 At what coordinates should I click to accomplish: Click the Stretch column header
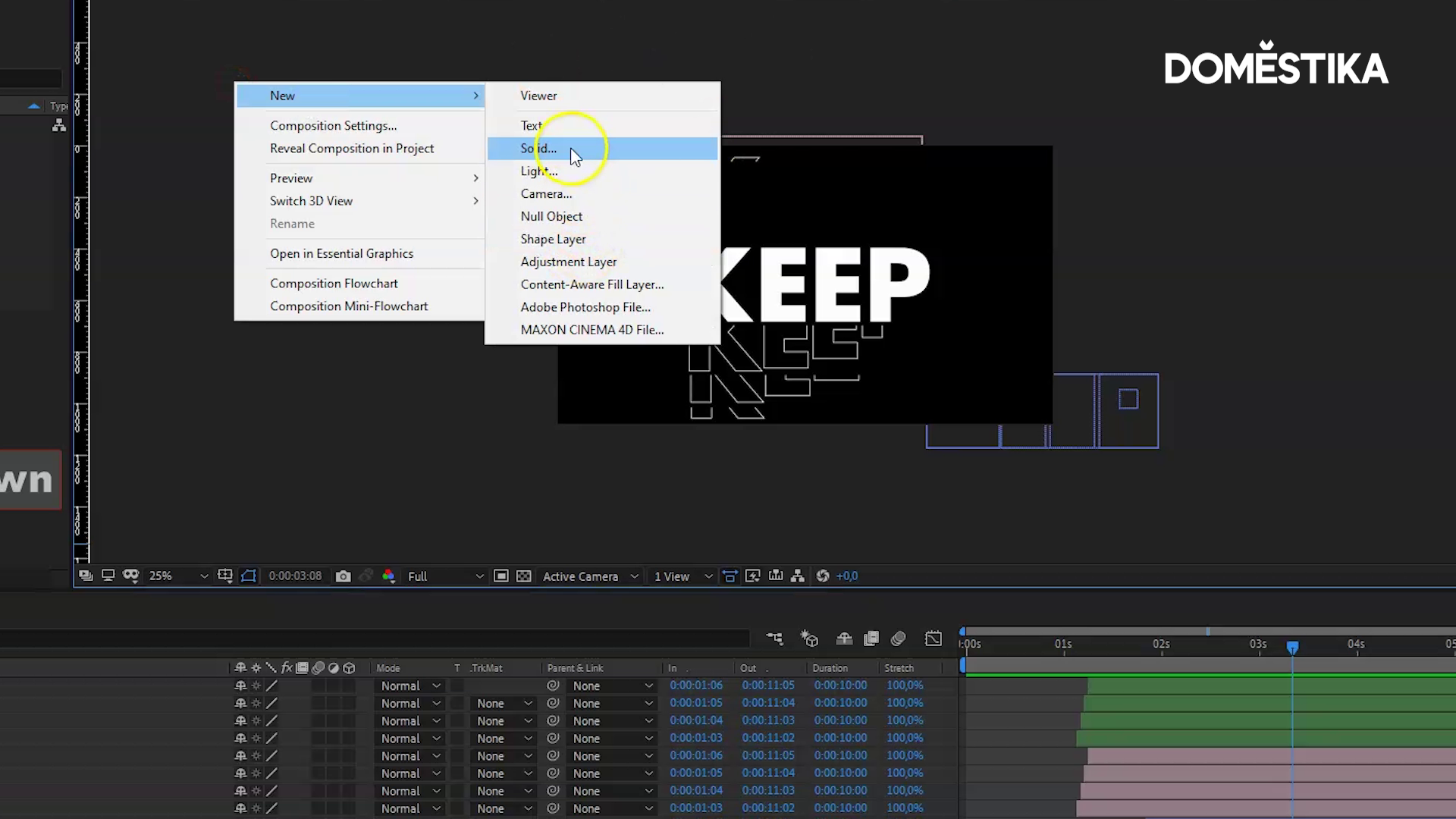(x=899, y=668)
